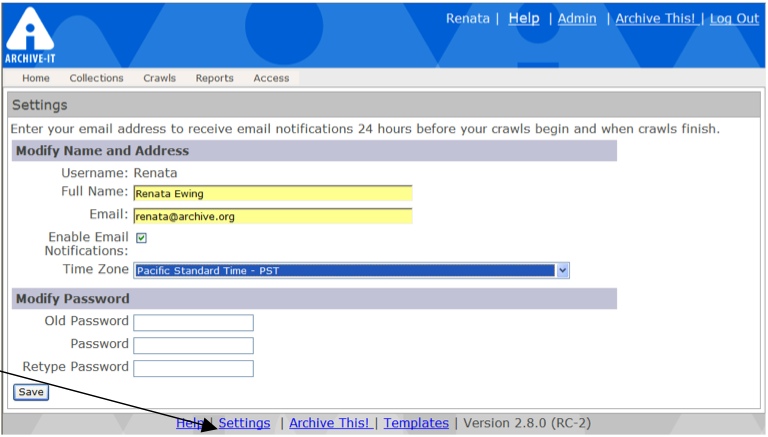
Task: Open the Home tab
Action: coord(36,78)
